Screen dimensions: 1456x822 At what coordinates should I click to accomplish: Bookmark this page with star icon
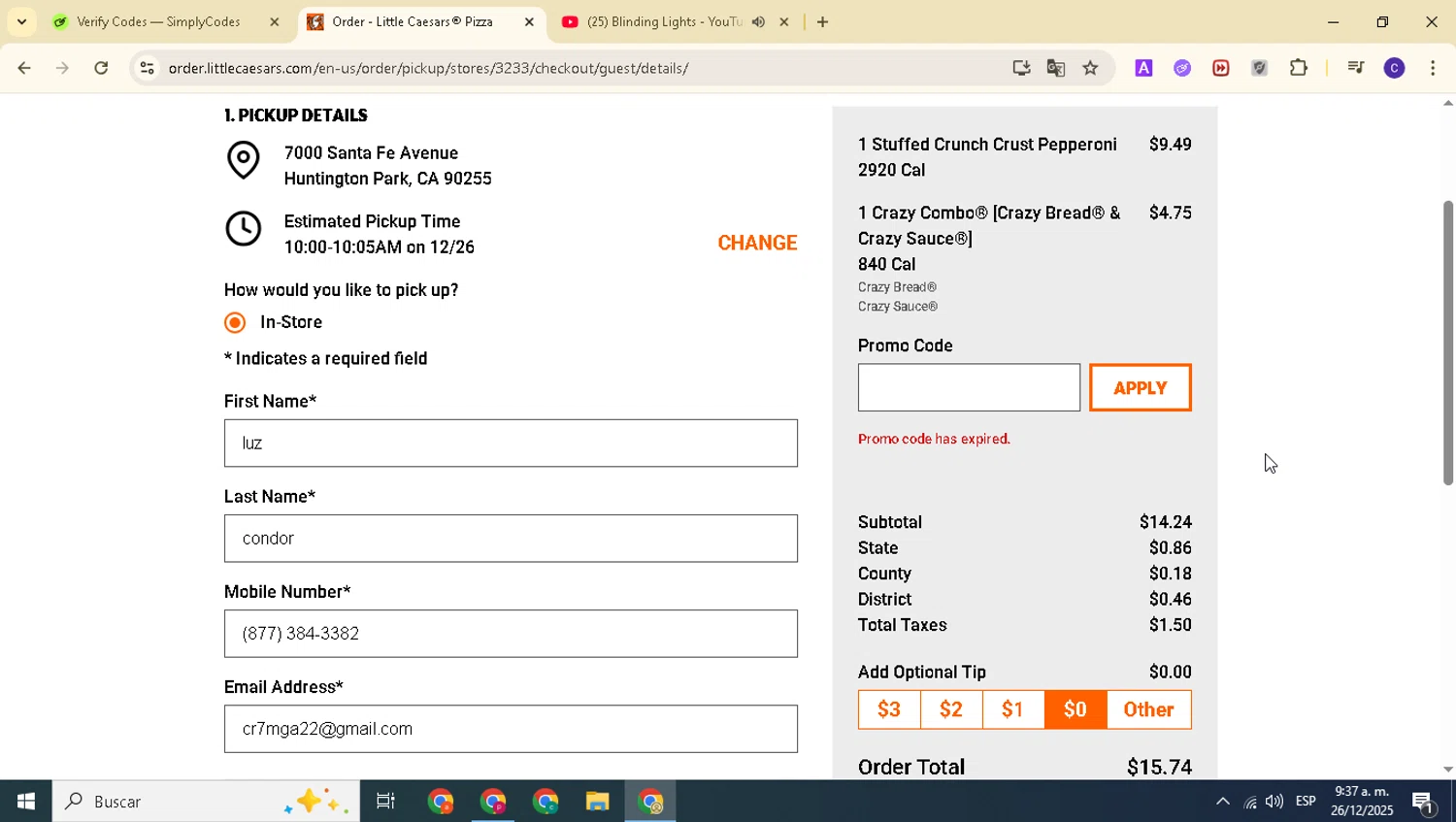(x=1091, y=68)
